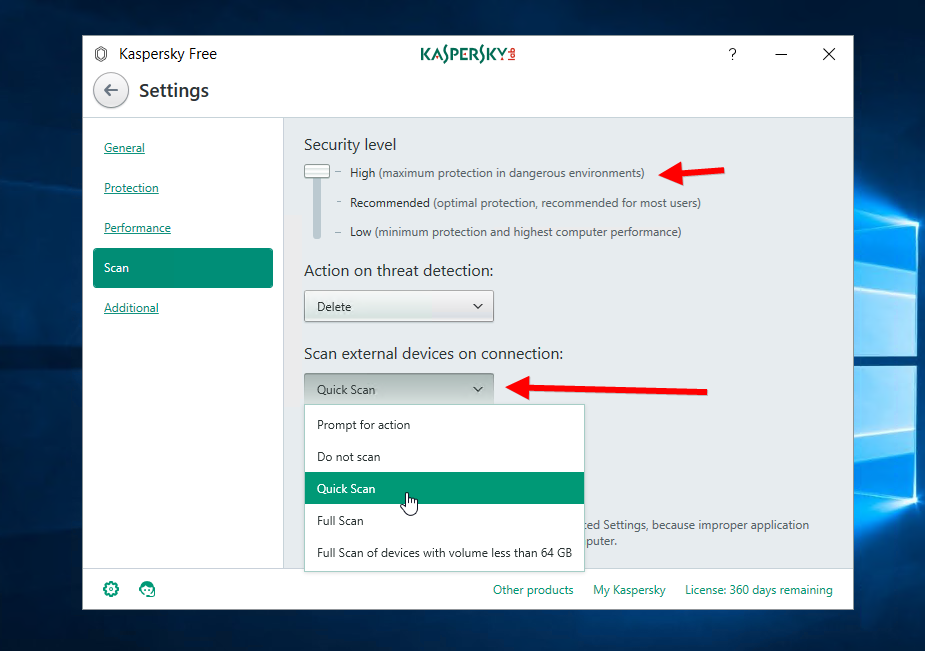Set security level to High
Viewport: 925px width, 651px height.
click(497, 173)
